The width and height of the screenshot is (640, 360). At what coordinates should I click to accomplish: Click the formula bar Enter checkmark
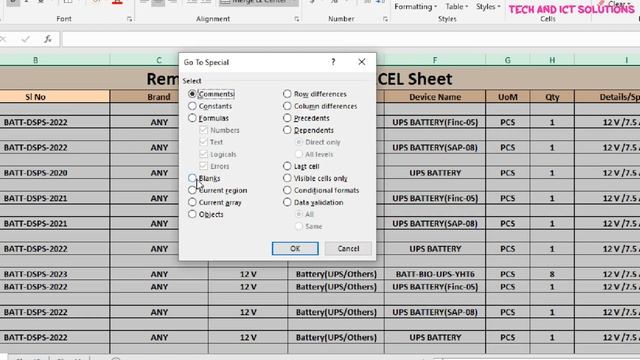point(26,39)
